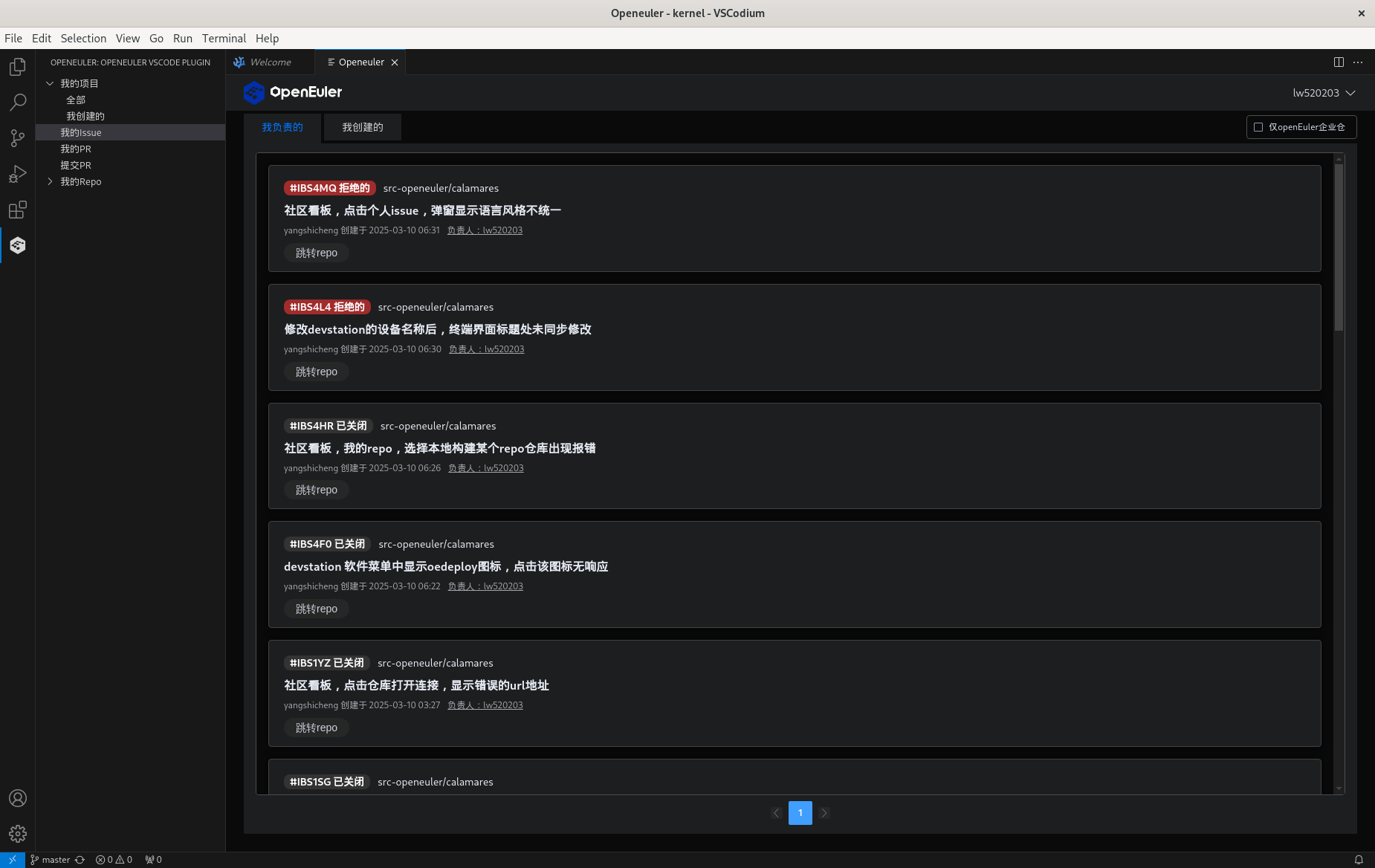Open the Extensions view icon

18,210
